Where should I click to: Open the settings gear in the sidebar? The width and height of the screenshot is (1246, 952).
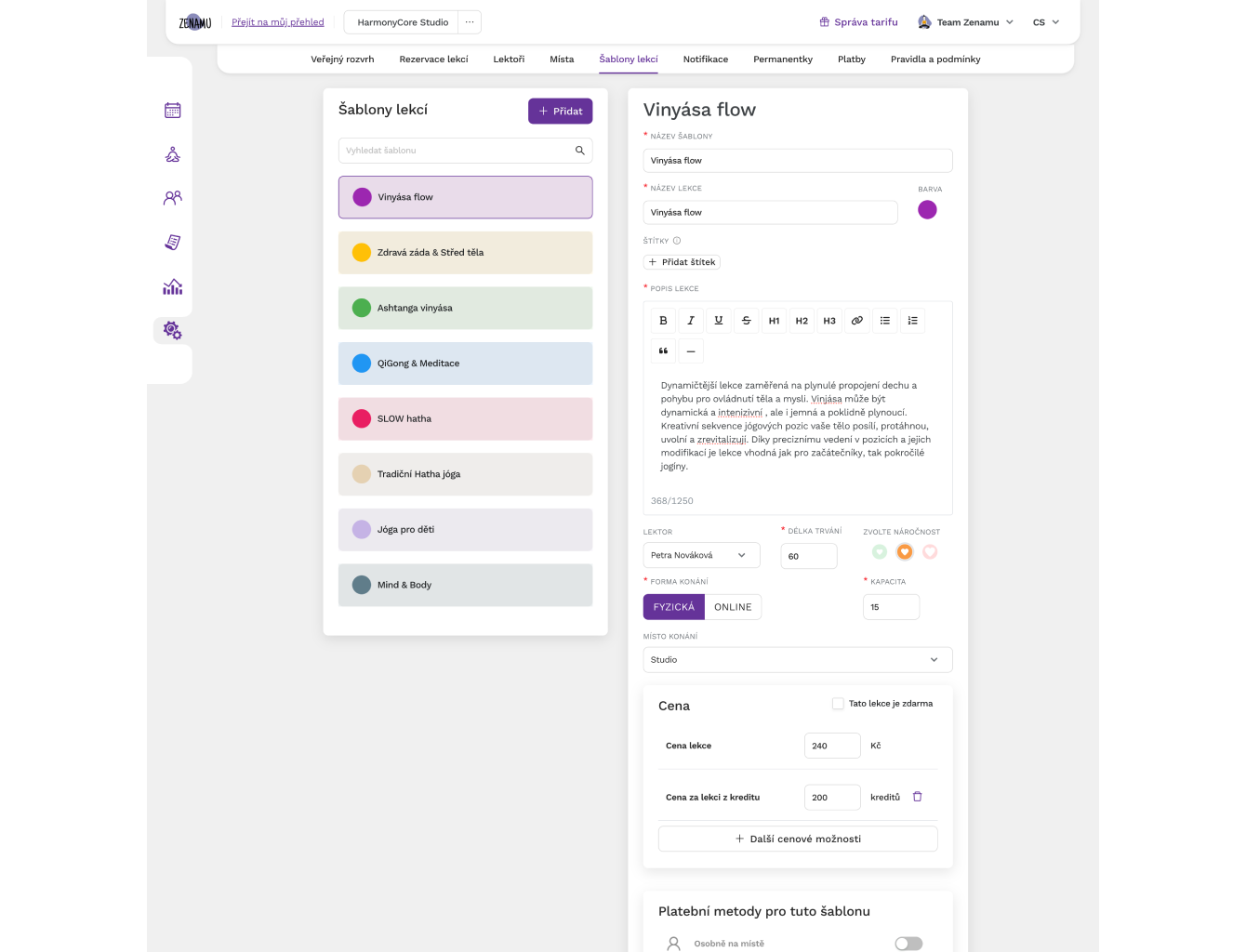173,330
